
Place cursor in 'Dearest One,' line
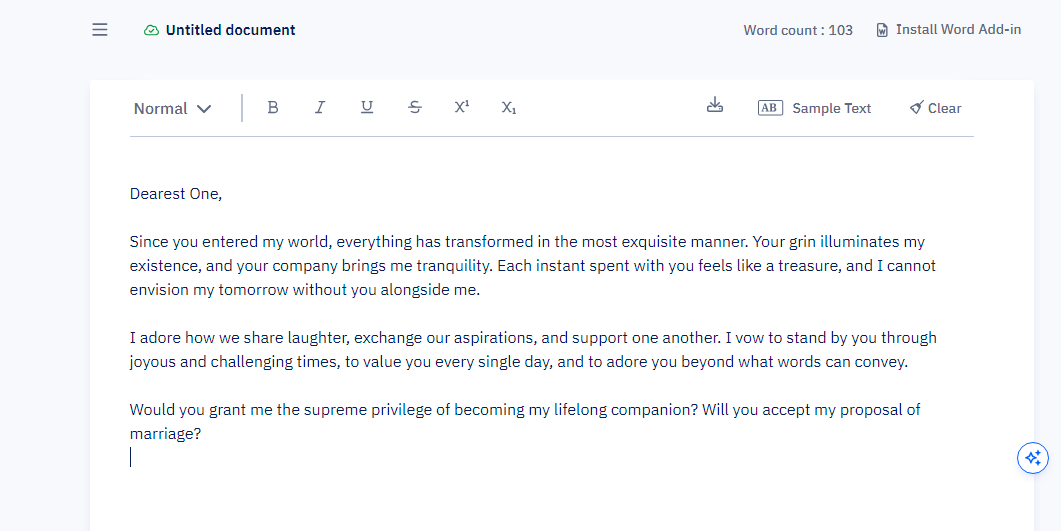(176, 194)
